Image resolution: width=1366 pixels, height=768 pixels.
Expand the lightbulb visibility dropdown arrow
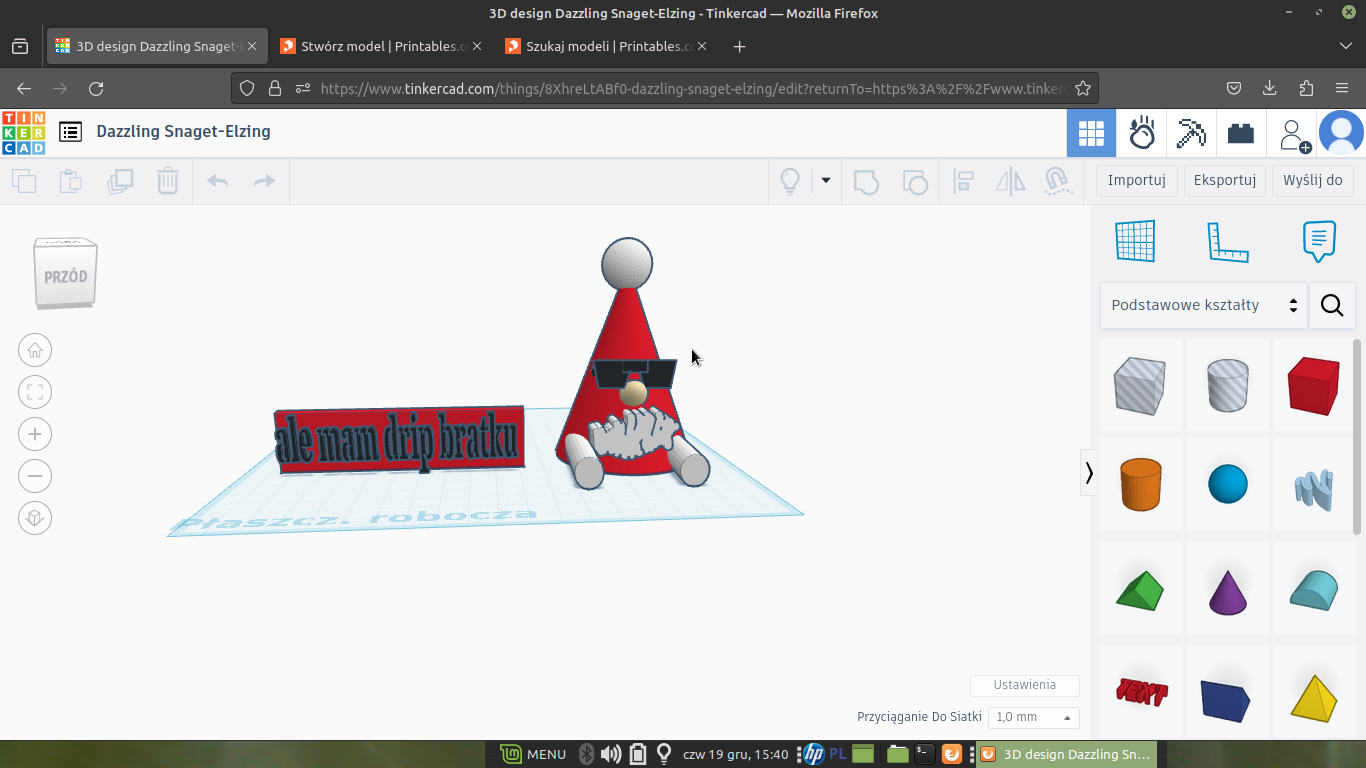pos(826,181)
